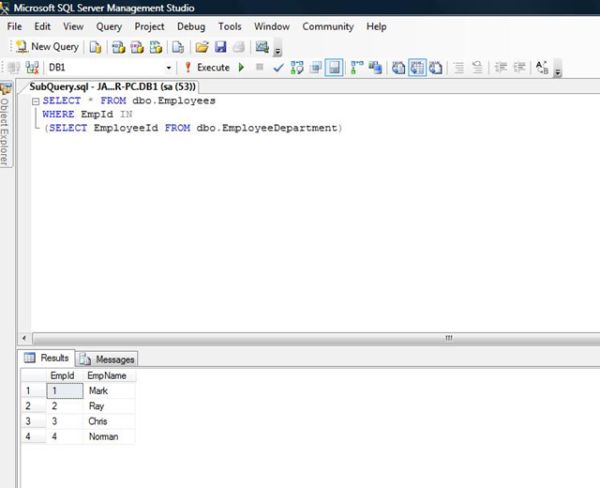Open the Activity Monitor icon

[x=262, y=47]
